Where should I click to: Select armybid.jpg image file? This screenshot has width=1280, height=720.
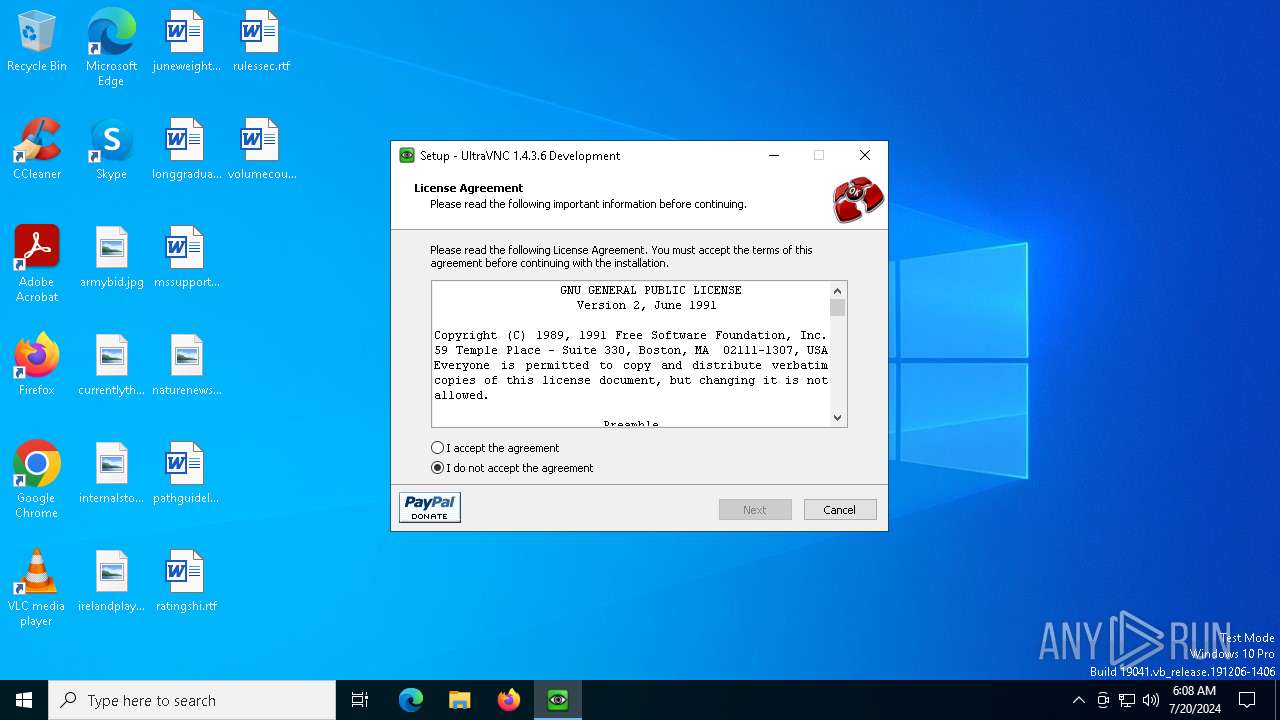coord(111,258)
